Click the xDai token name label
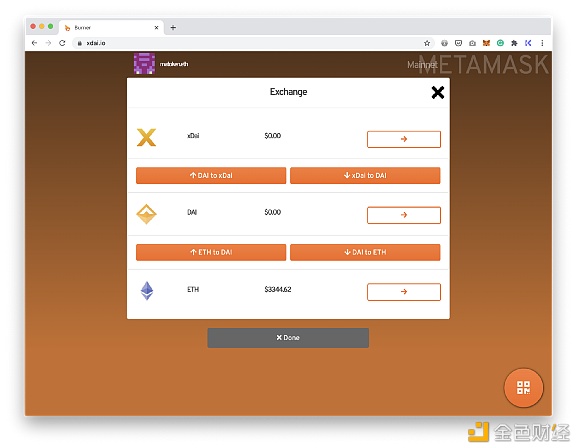Image resolution: width=576 pixels, height=448 pixels. [x=193, y=136]
